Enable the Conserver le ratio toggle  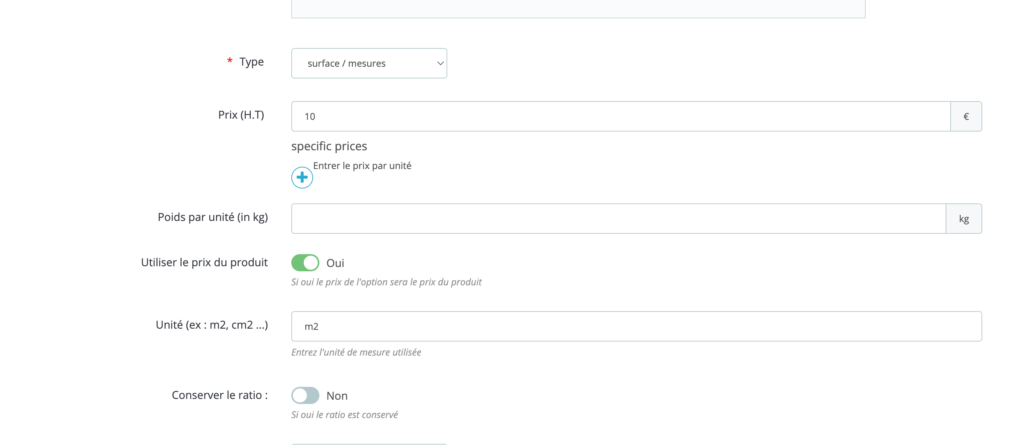(x=305, y=396)
